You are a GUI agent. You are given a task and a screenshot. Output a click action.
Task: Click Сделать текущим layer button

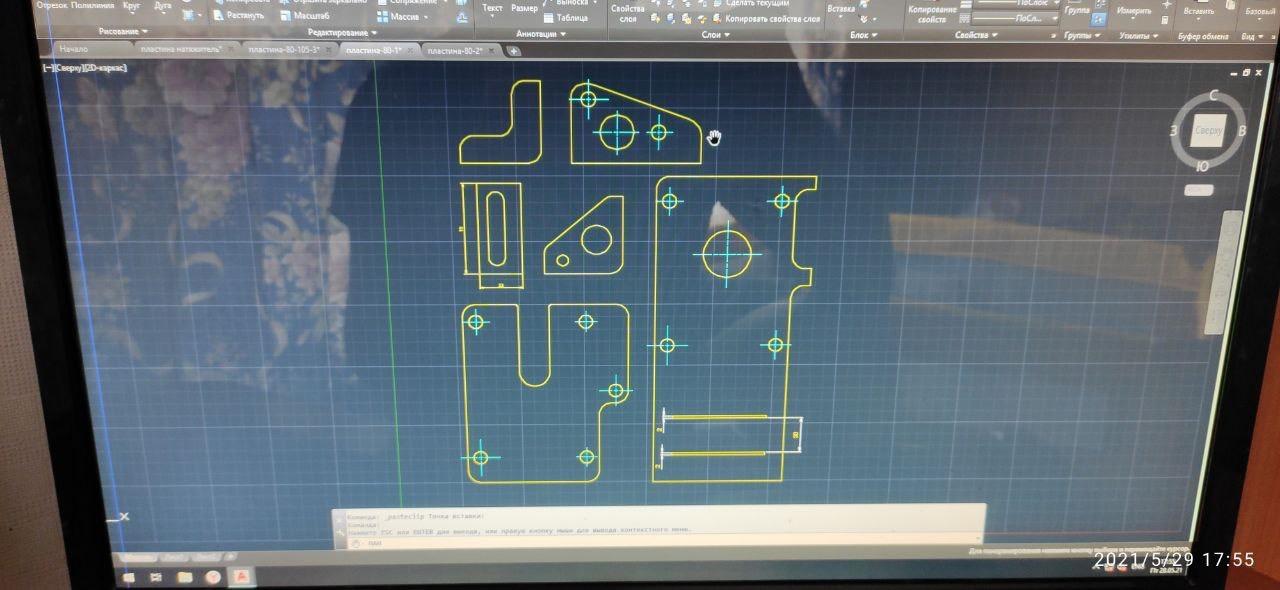[750, 4]
